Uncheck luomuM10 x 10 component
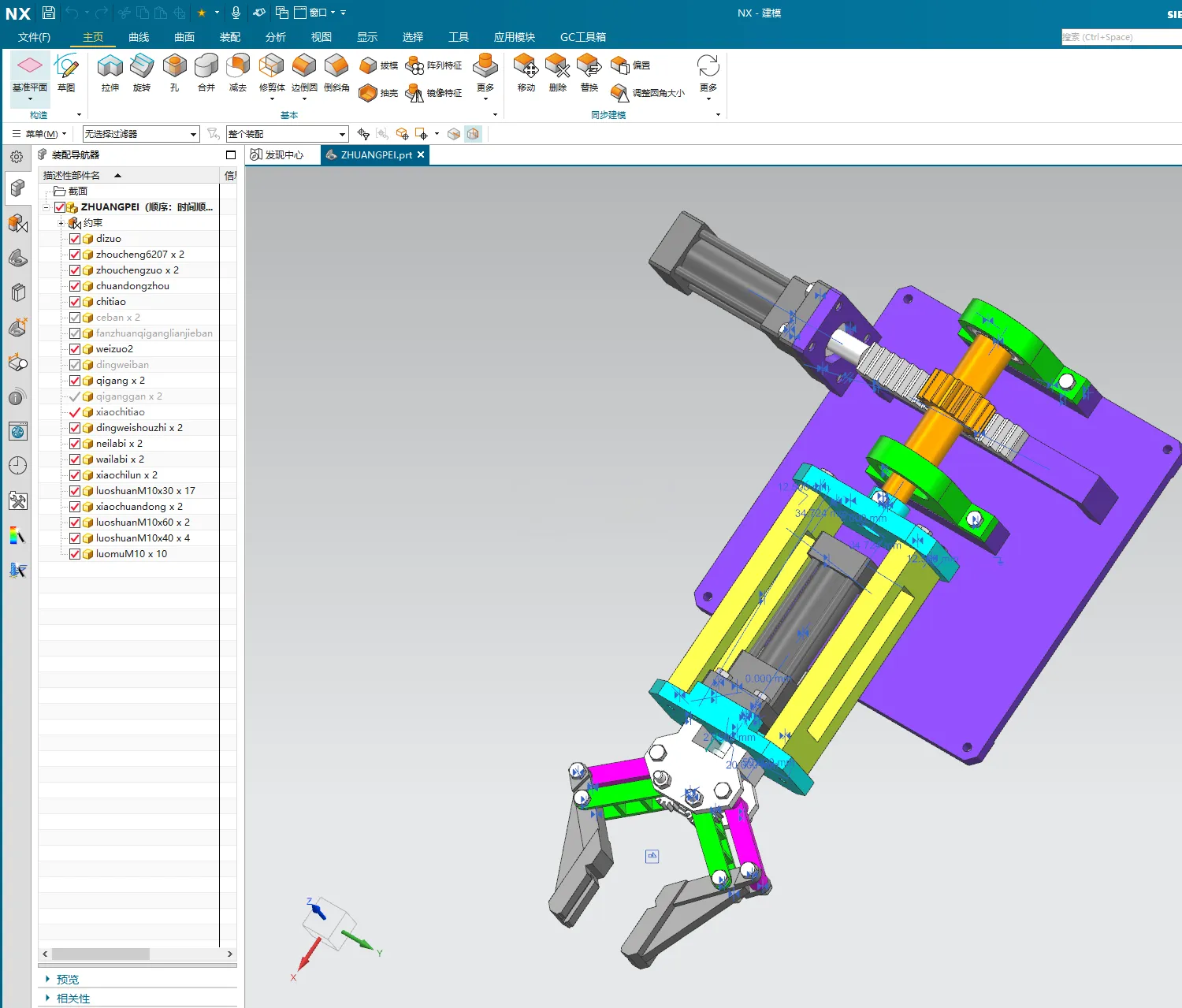 tap(75, 554)
